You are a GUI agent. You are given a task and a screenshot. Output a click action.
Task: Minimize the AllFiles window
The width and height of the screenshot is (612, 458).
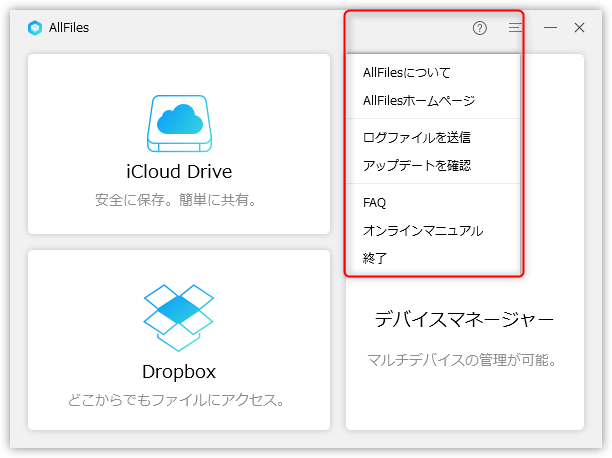(550, 28)
